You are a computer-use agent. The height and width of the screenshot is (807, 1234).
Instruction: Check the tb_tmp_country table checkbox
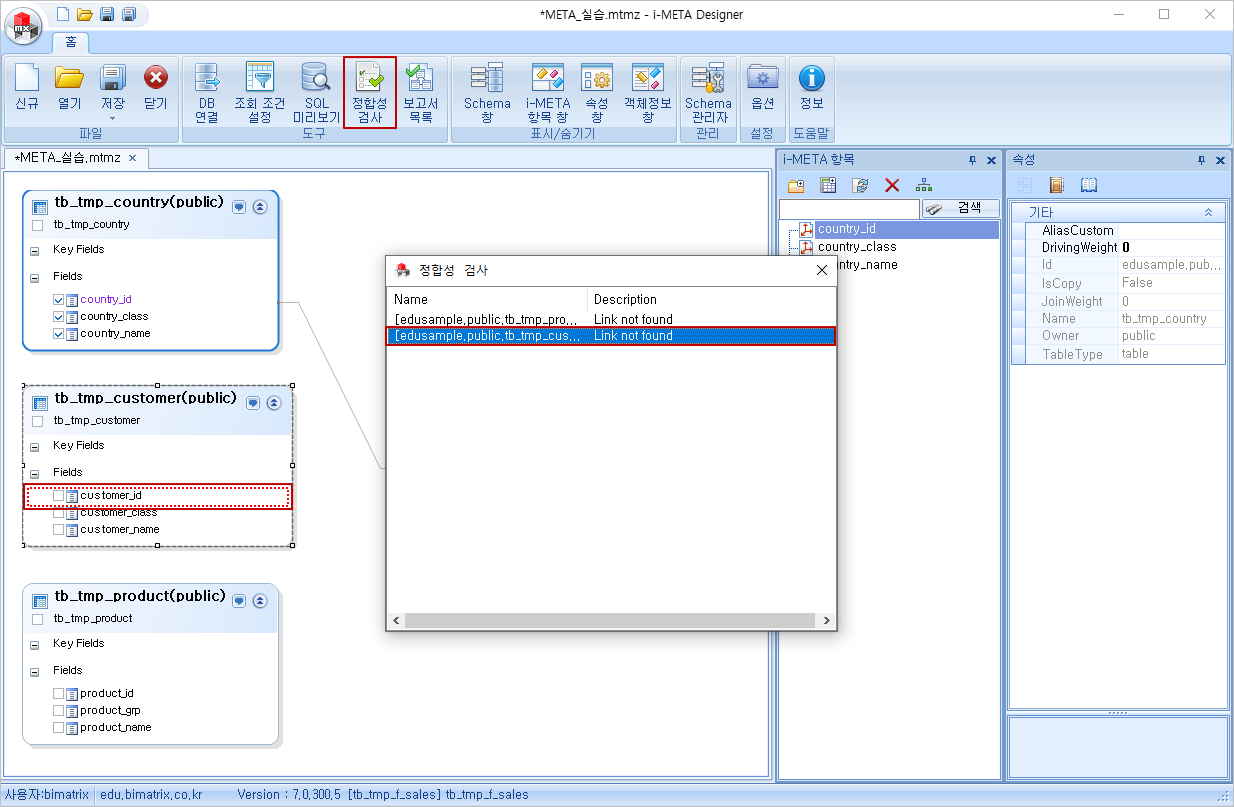38,225
